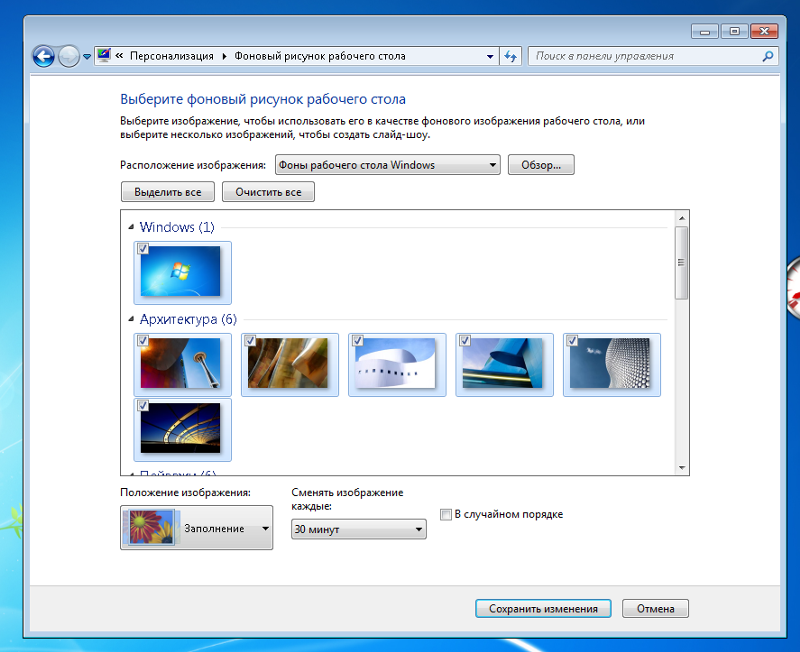This screenshot has height=652, width=800.
Task: Select the white curved building wallpaper
Action: 397,365
